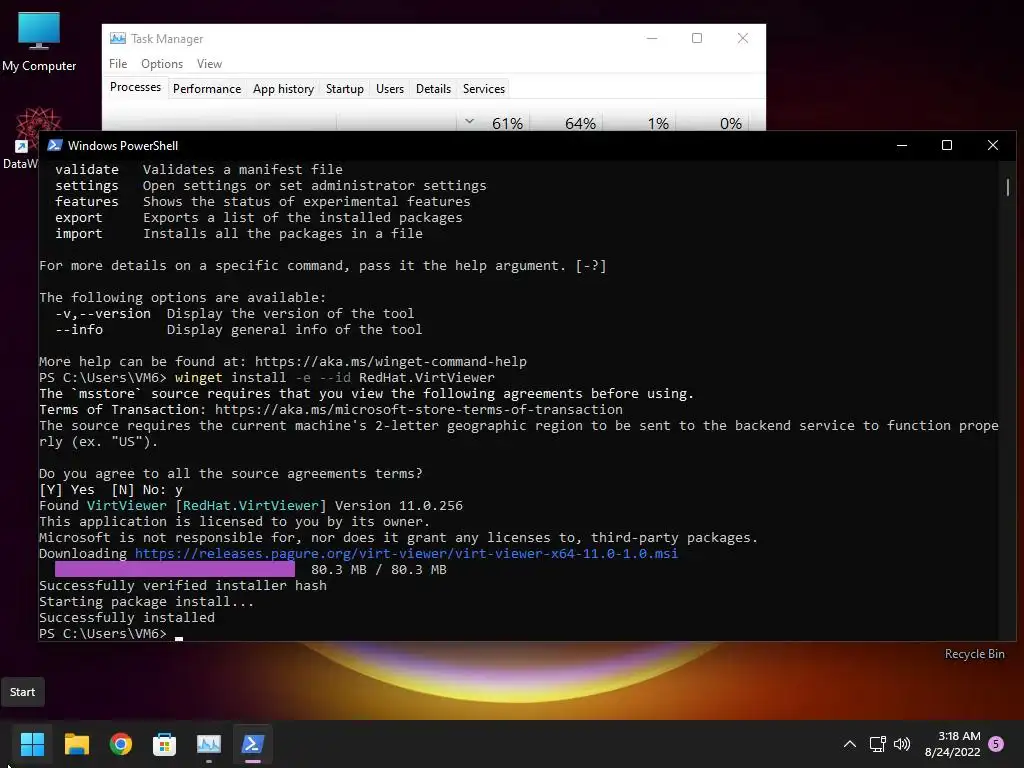Maximize the Windows PowerShell window
Screen dimensions: 1024x768
pos(947,146)
